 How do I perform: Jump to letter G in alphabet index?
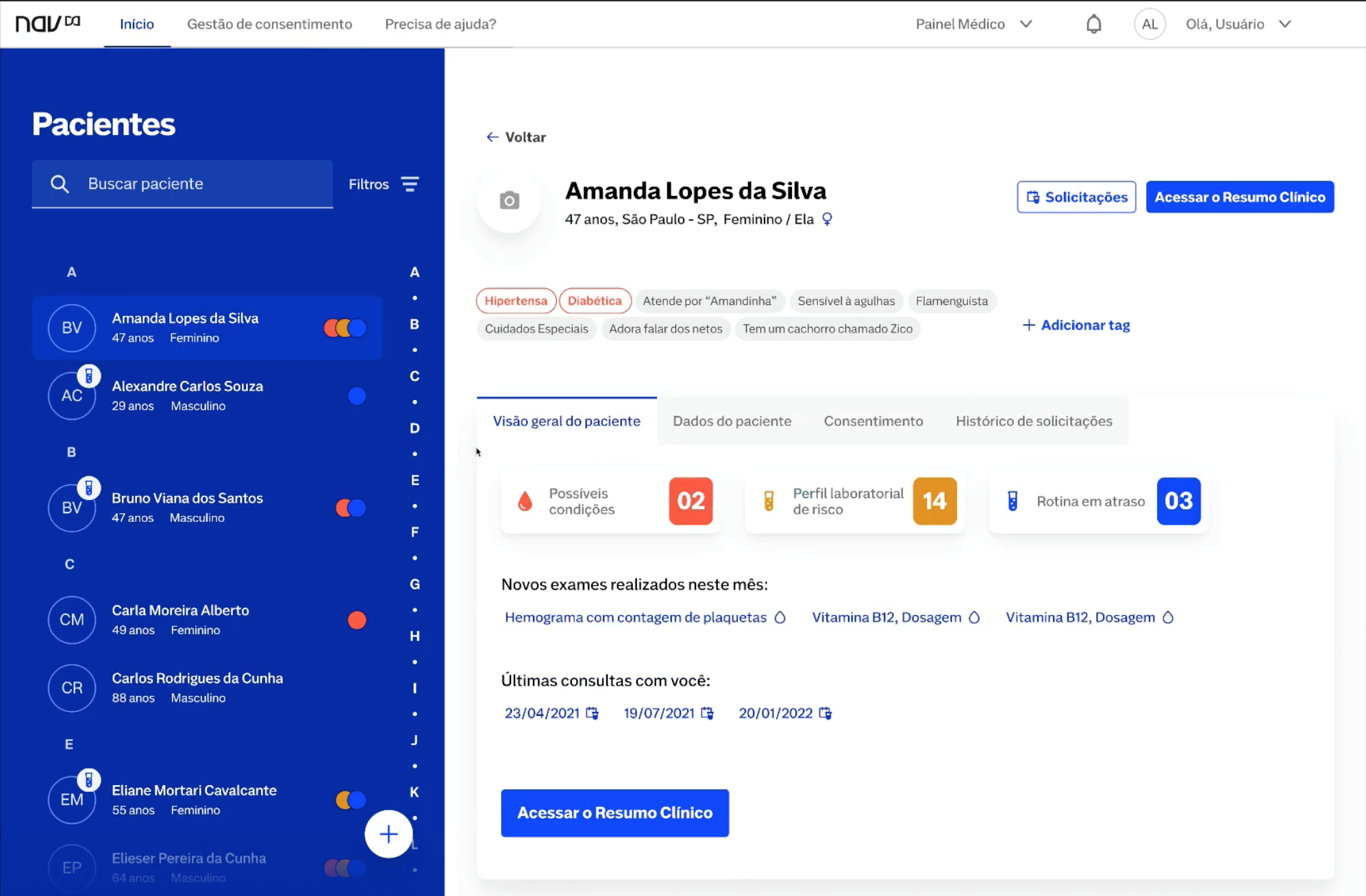(414, 584)
